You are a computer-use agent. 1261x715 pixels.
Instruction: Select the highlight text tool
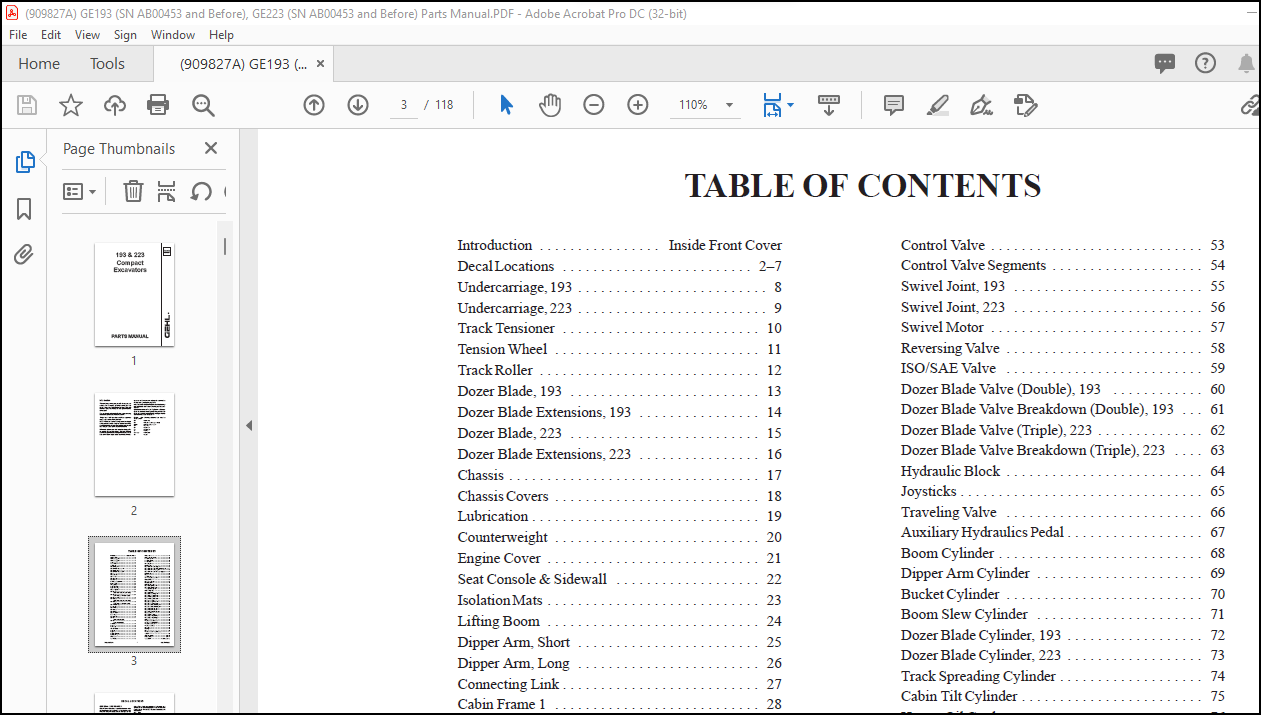[x=937, y=105]
